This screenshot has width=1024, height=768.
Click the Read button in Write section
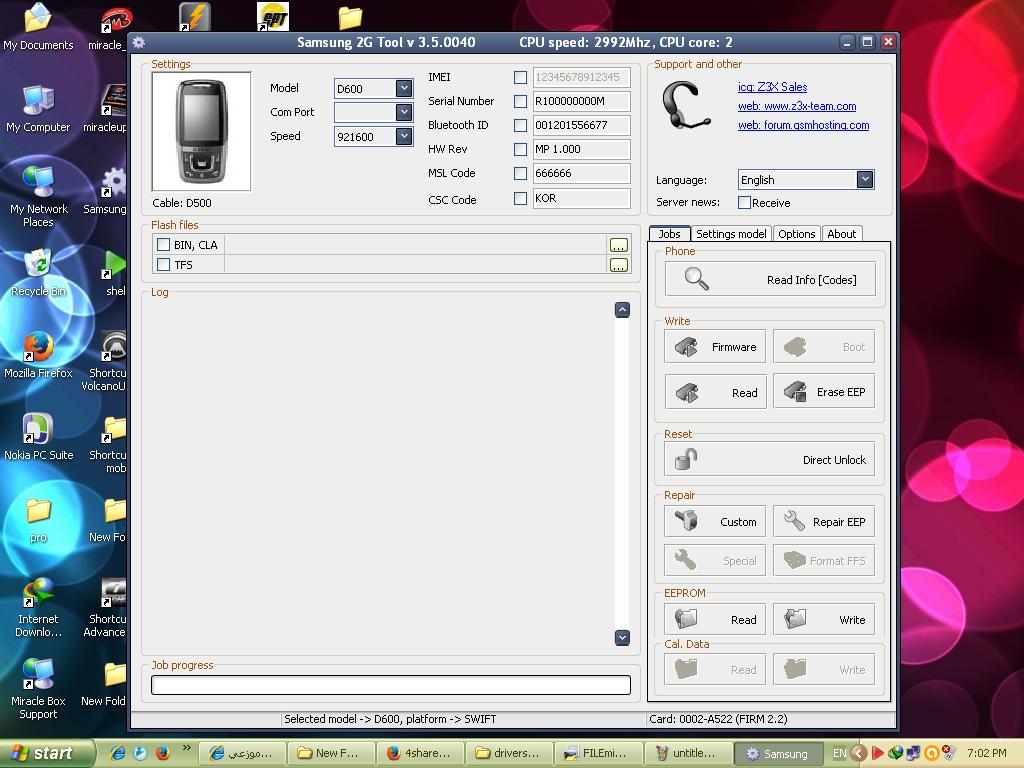click(715, 392)
